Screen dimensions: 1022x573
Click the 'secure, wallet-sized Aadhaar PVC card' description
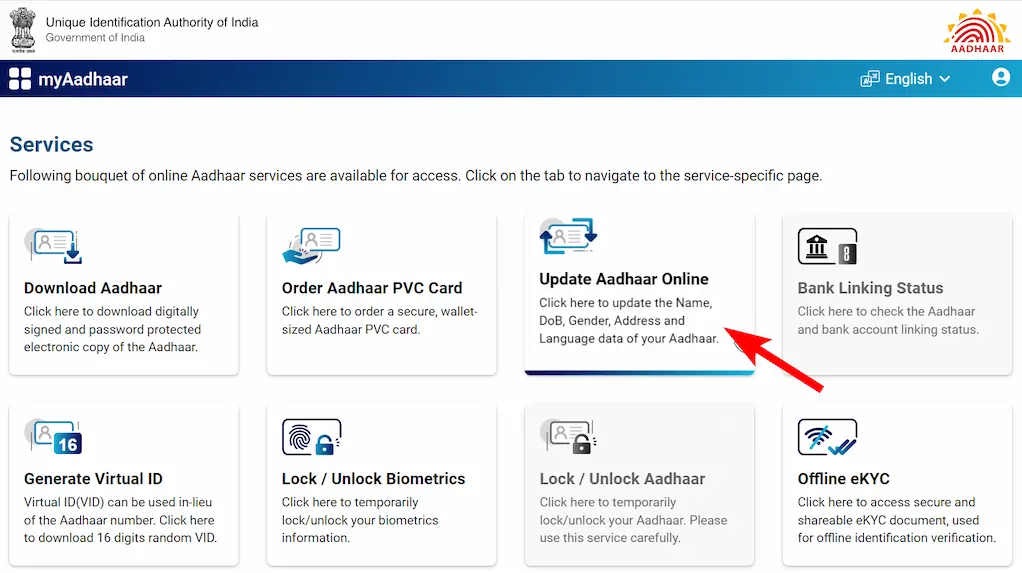point(379,321)
